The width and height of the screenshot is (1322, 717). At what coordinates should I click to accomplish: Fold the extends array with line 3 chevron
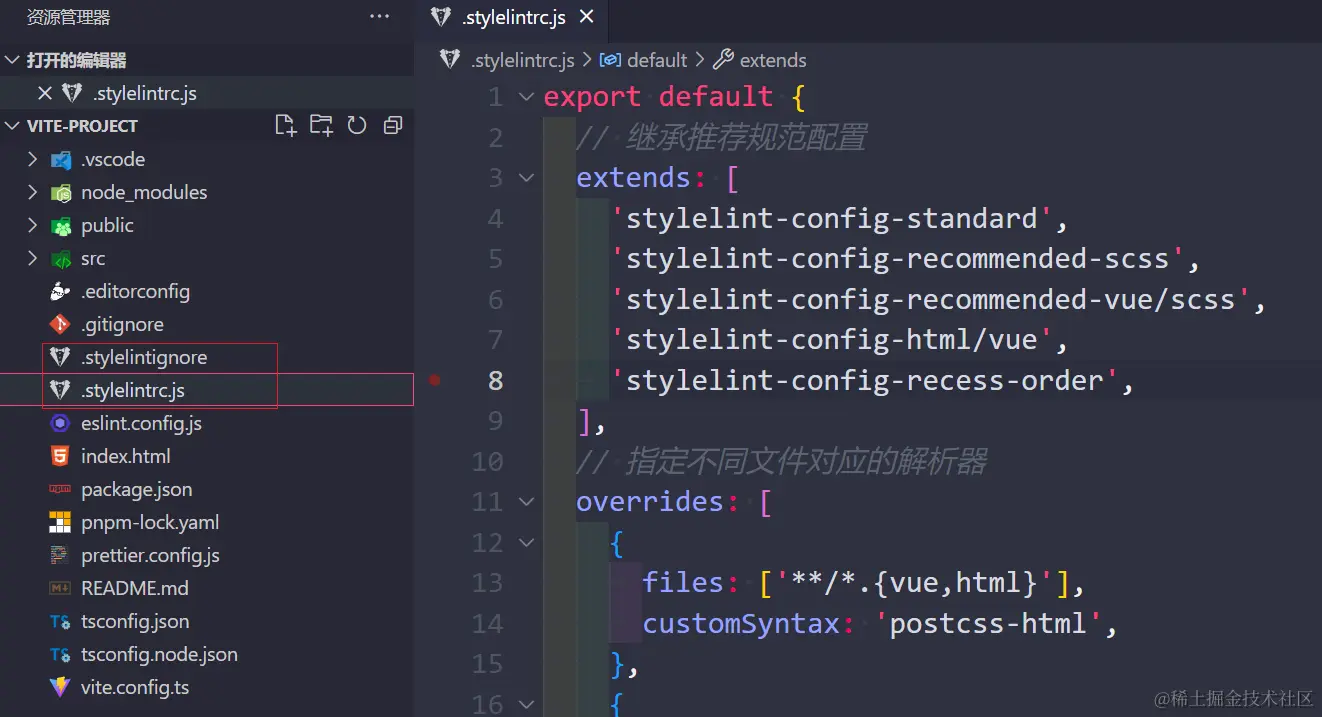click(527, 177)
